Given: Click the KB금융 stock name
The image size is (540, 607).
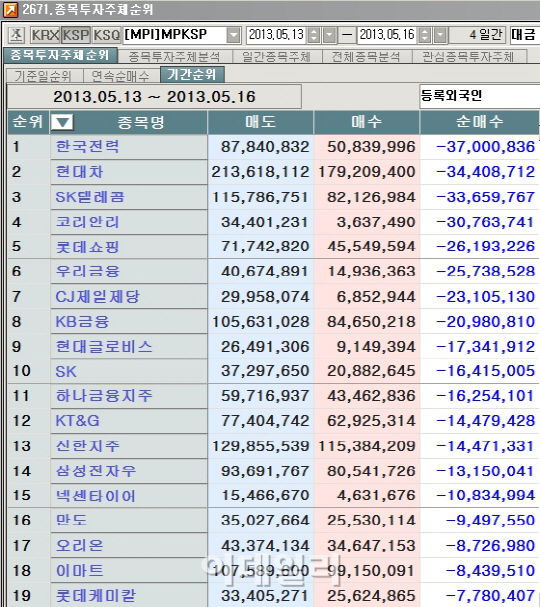Looking at the screenshot, I should (x=82, y=321).
